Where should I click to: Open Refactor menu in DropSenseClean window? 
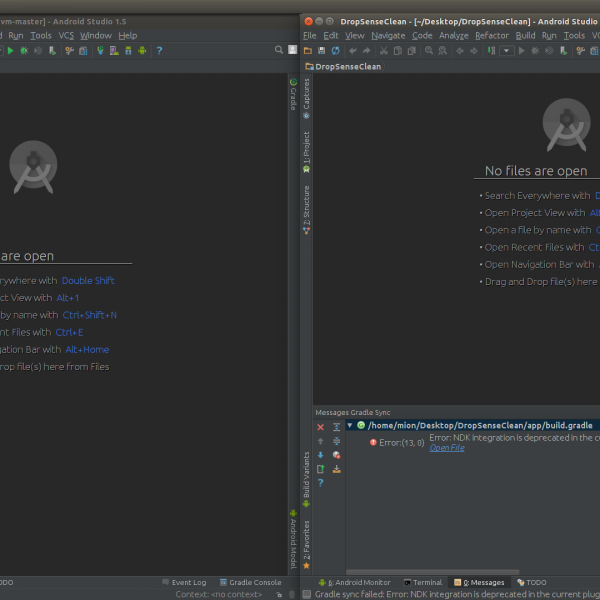[492, 36]
